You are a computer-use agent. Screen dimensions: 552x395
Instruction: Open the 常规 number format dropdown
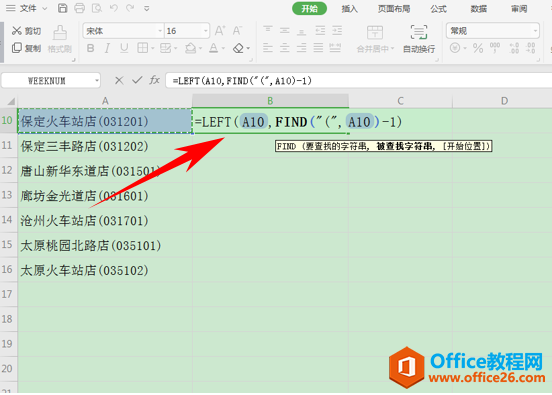[535, 31]
